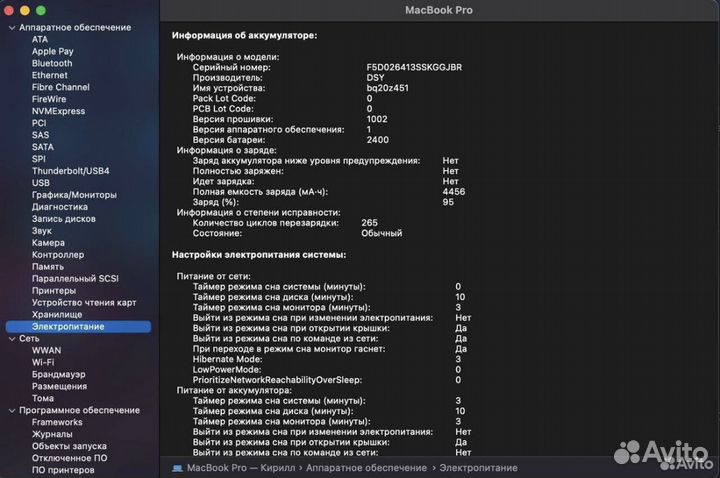Click Электропитание in bottom path bar
Viewport: 720px width, 478px height.
(478, 468)
